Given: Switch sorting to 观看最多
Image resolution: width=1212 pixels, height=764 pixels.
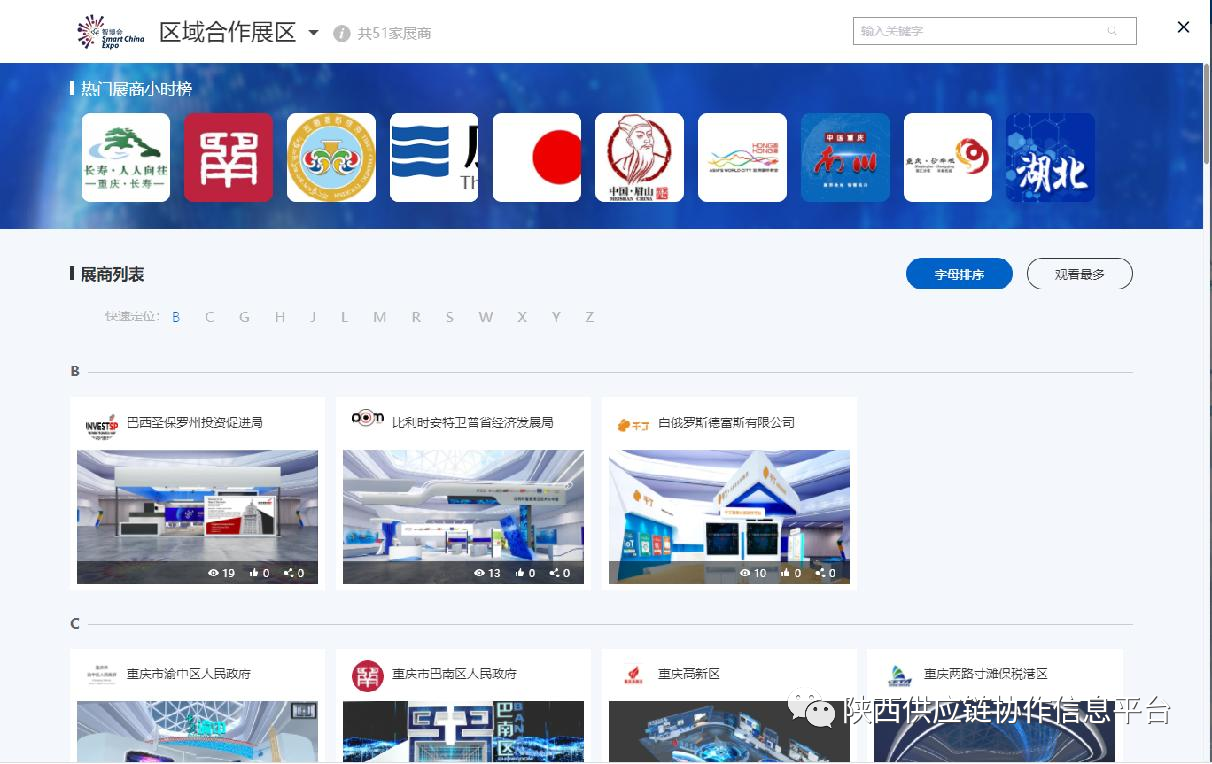Looking at the screenshot, I should point(1079,274).
